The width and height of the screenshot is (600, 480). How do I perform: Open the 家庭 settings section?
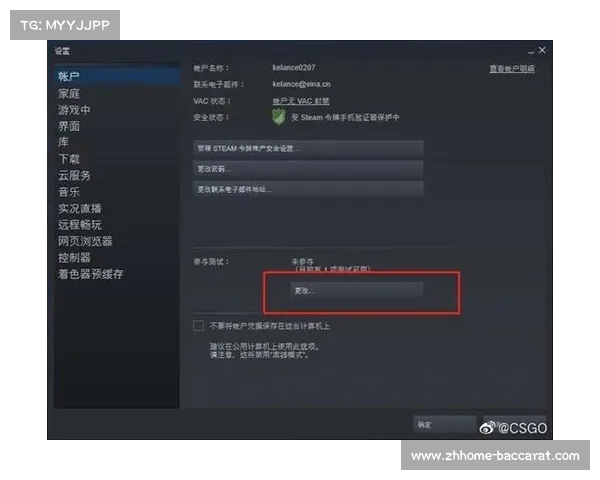click(69, 94)
